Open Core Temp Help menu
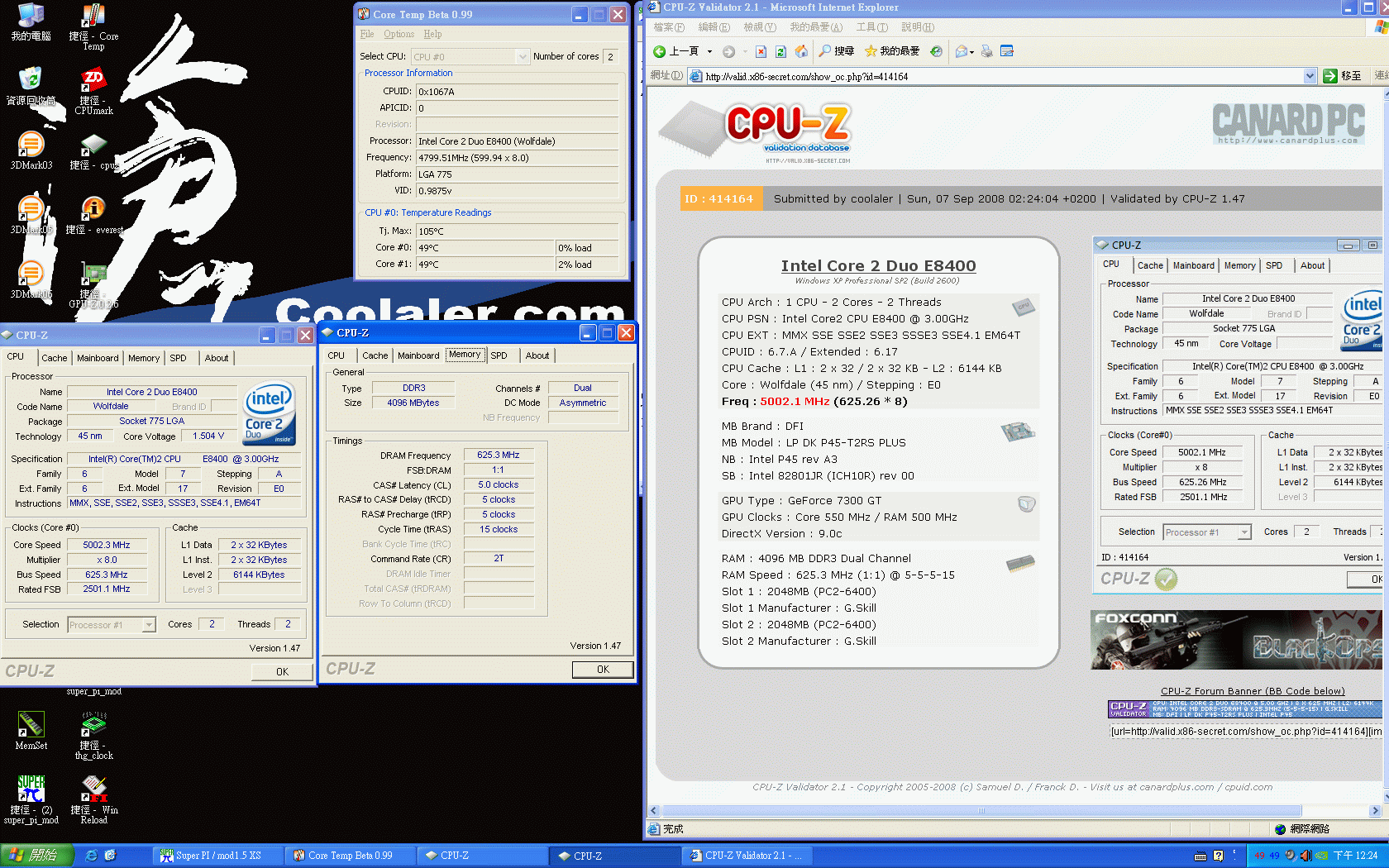 (432, 34)
